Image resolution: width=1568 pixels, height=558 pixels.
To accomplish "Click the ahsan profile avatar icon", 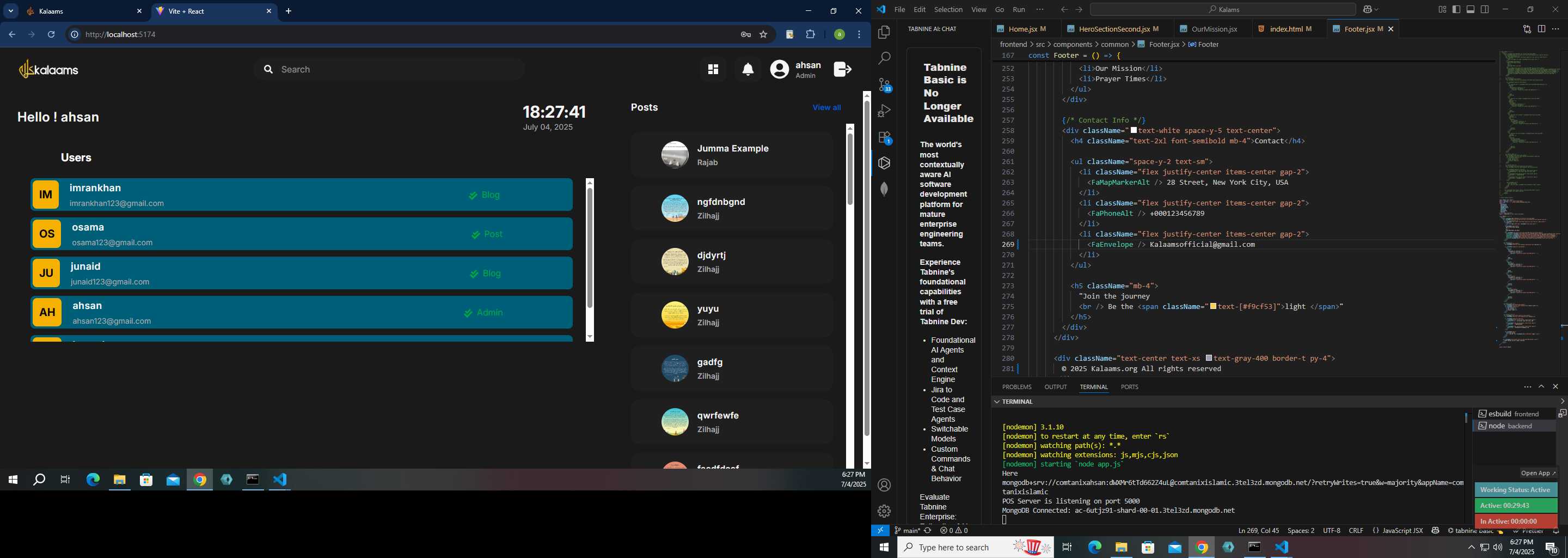I will click(x=780, y=69).
